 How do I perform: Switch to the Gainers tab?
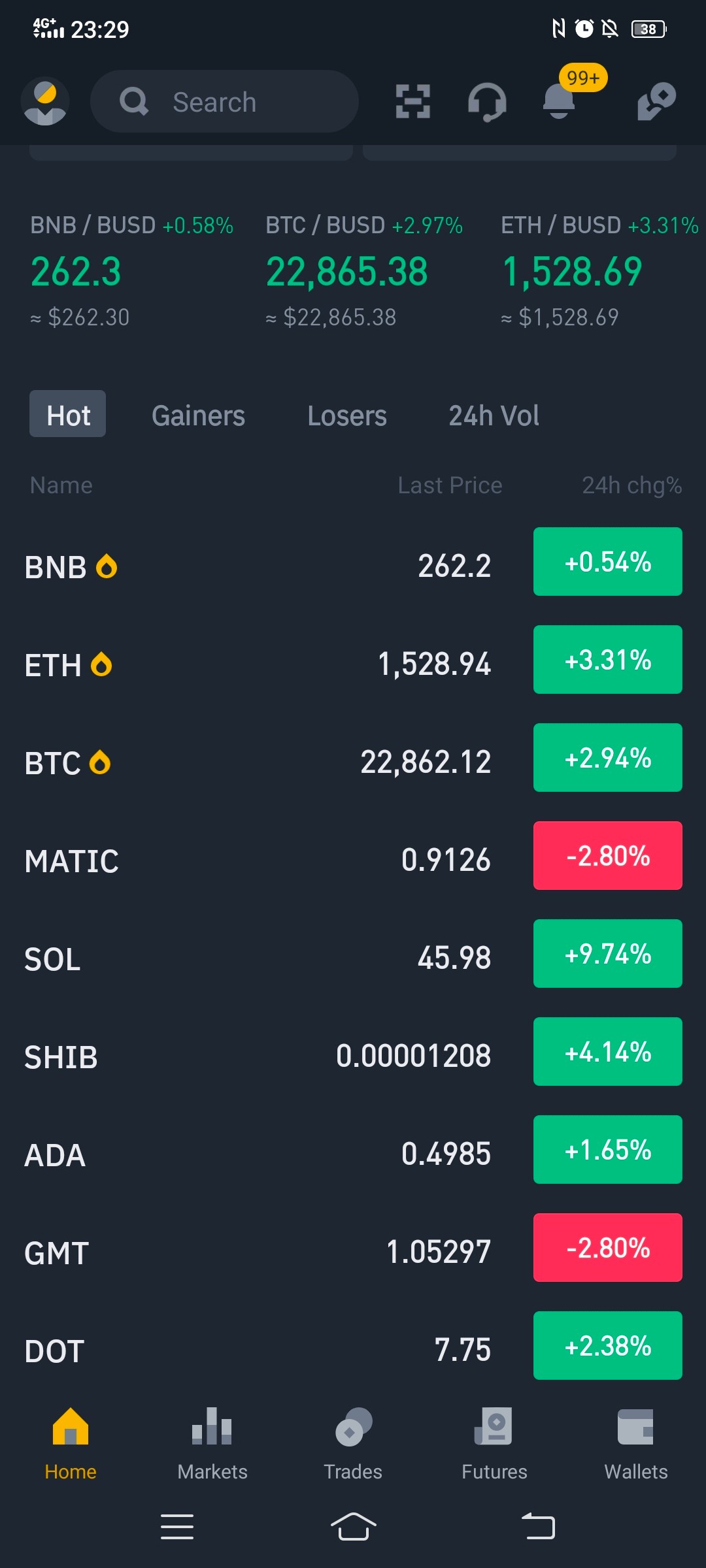[199, 416]
